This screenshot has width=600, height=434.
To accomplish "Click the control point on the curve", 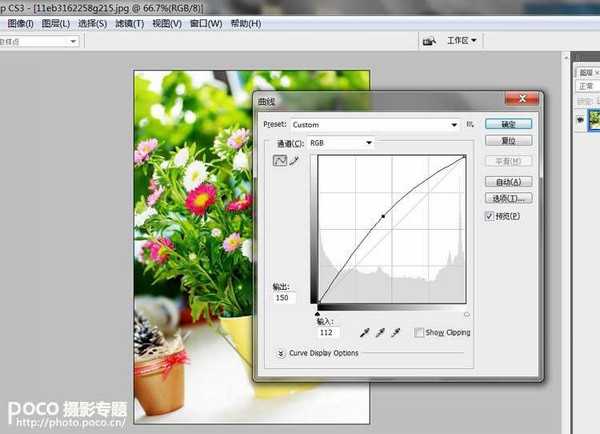I will 383,217.
